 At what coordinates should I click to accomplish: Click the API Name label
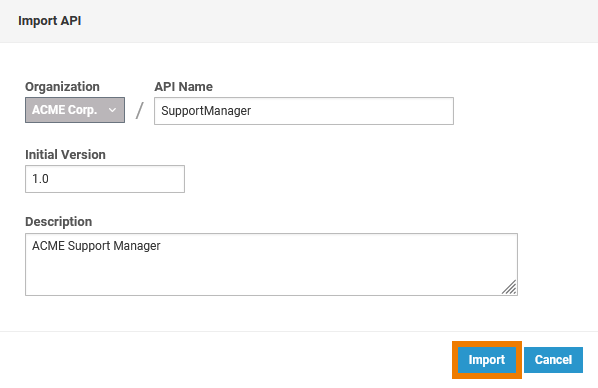pos(183,87)
